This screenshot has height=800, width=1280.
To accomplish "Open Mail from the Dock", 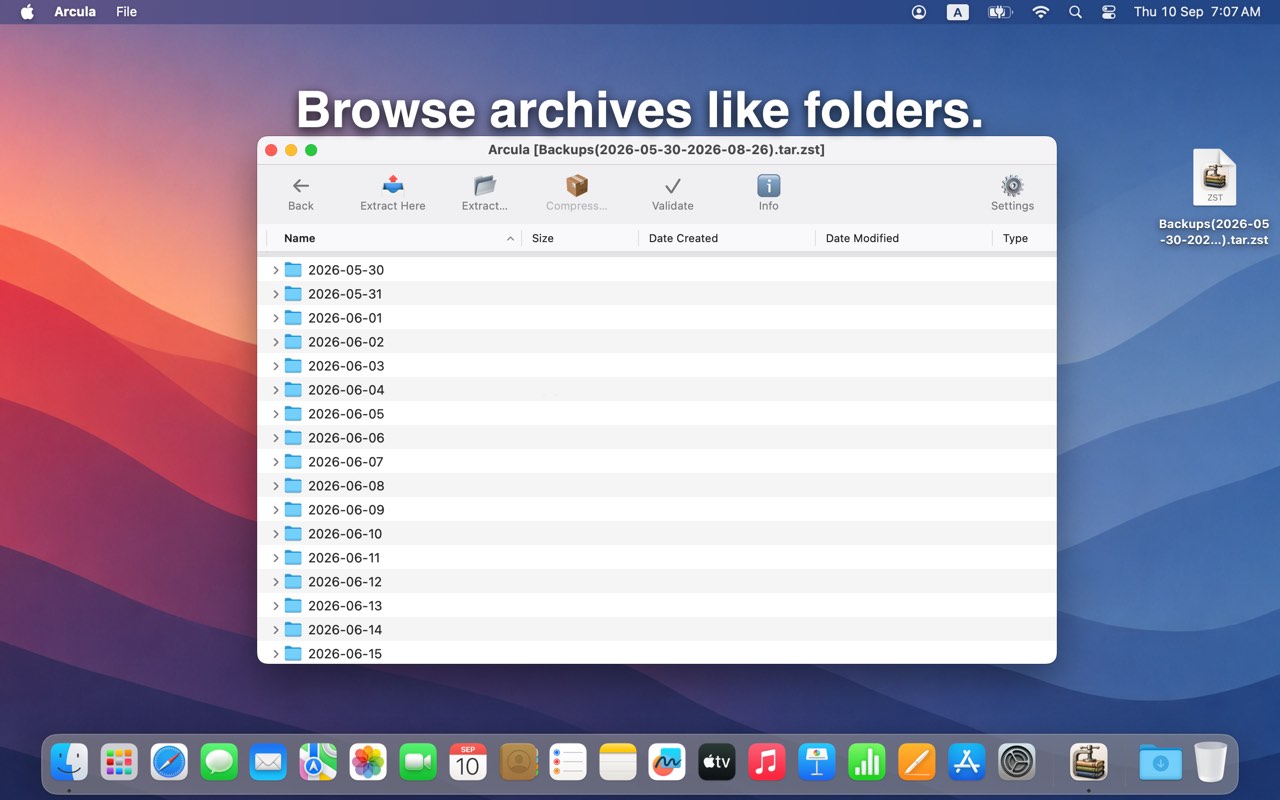I will [268, 763].
